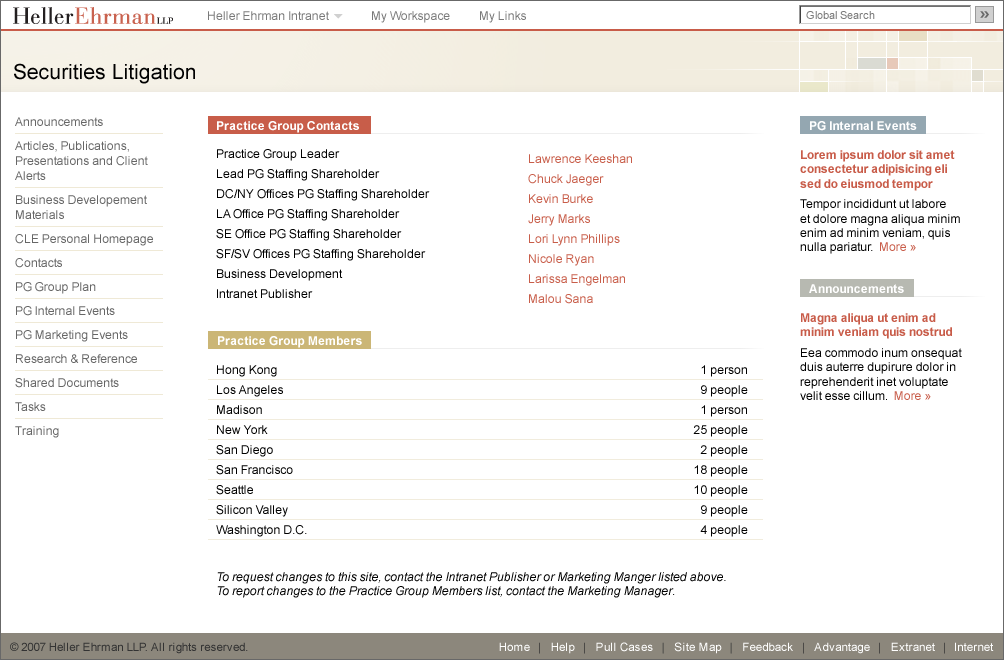1004x660 pixels.
Task: Open My Links menu
Action: click(x=502, y=16)
